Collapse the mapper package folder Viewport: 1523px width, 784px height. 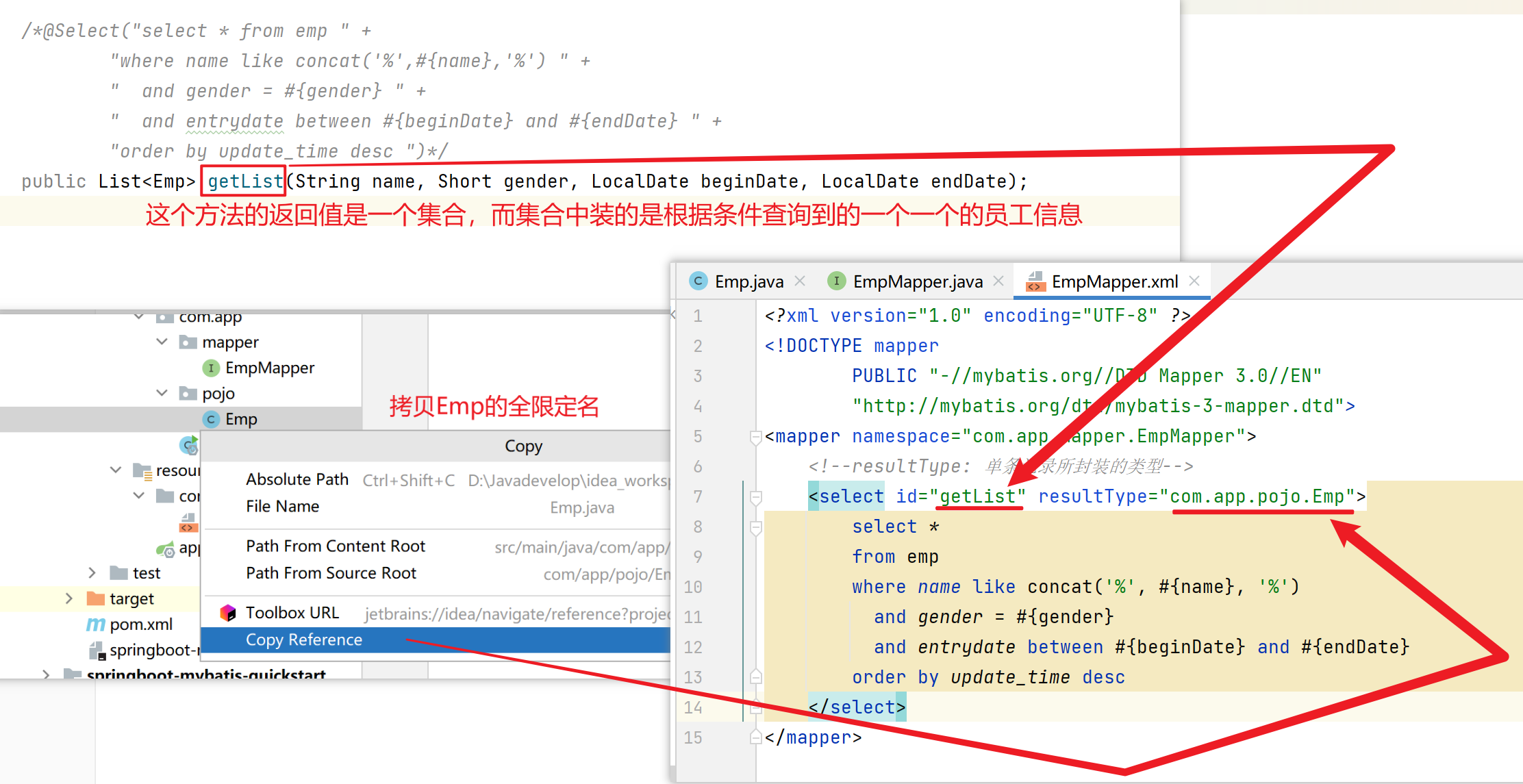(x=162, y=341)
